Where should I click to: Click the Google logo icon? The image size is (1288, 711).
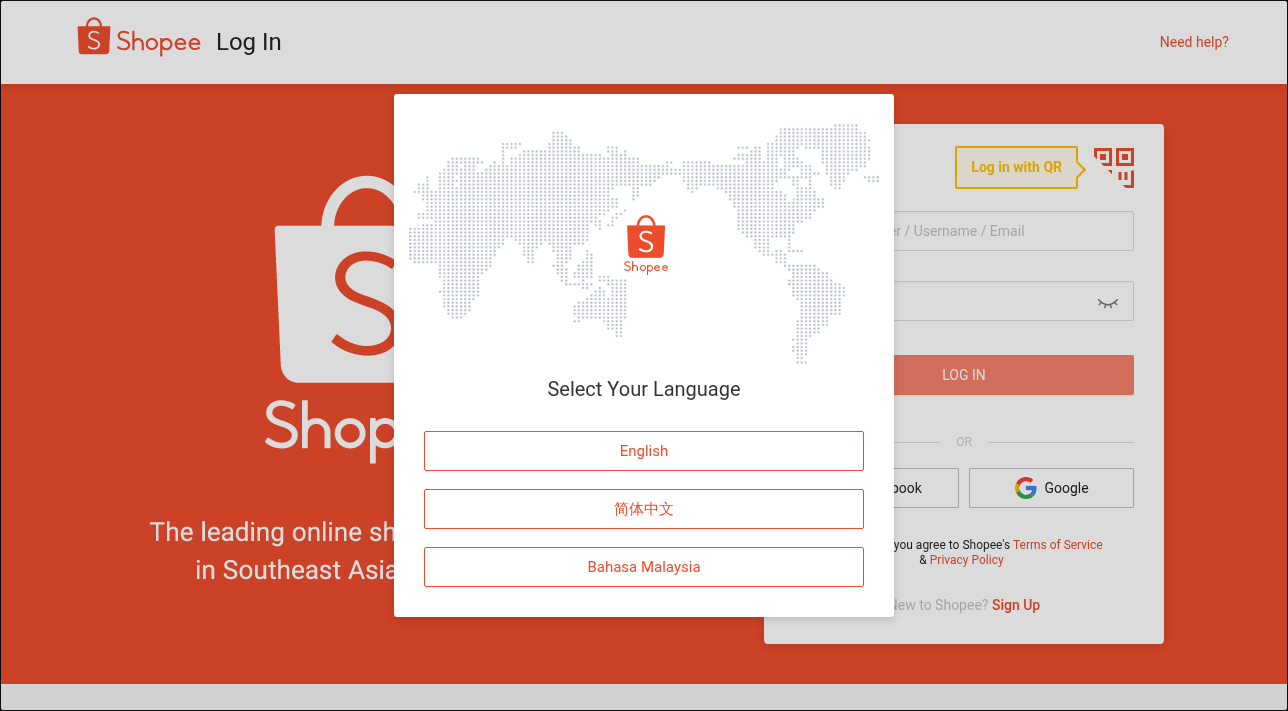tap(1025, 488)
